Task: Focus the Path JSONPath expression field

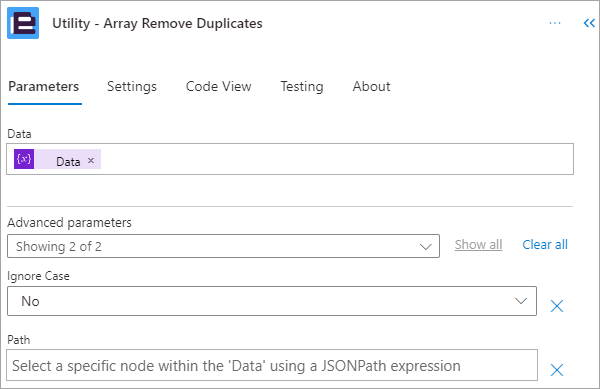Action: [x=272, y=365]
